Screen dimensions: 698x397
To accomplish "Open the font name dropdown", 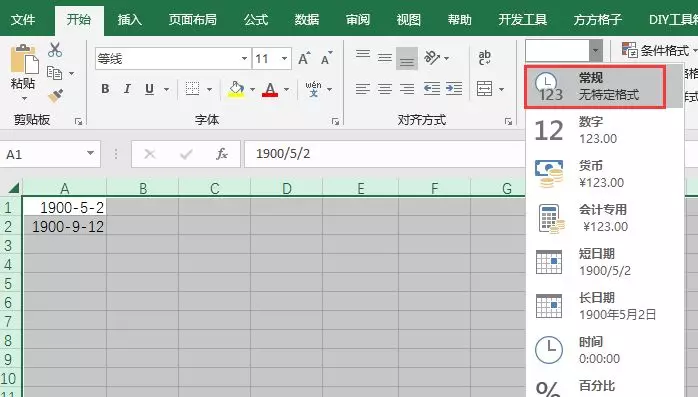I will 244,58.
